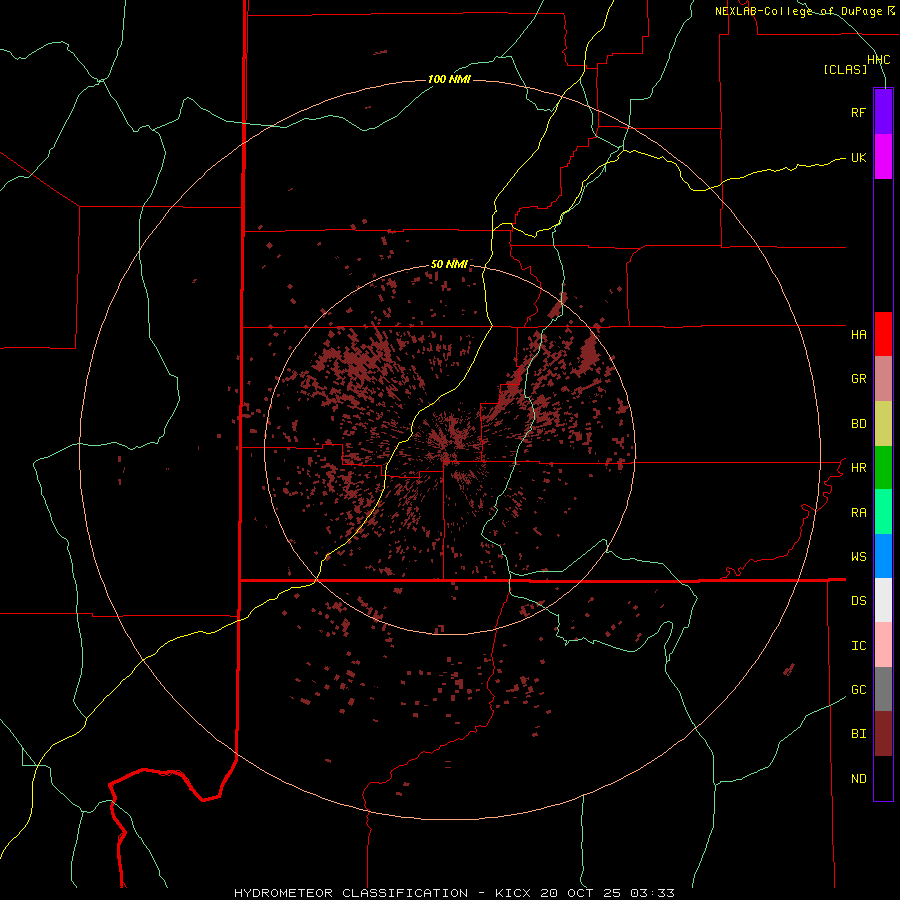The image size is (900, 900).
Task: Click the GR legend label
Action: tap(859, 379)
